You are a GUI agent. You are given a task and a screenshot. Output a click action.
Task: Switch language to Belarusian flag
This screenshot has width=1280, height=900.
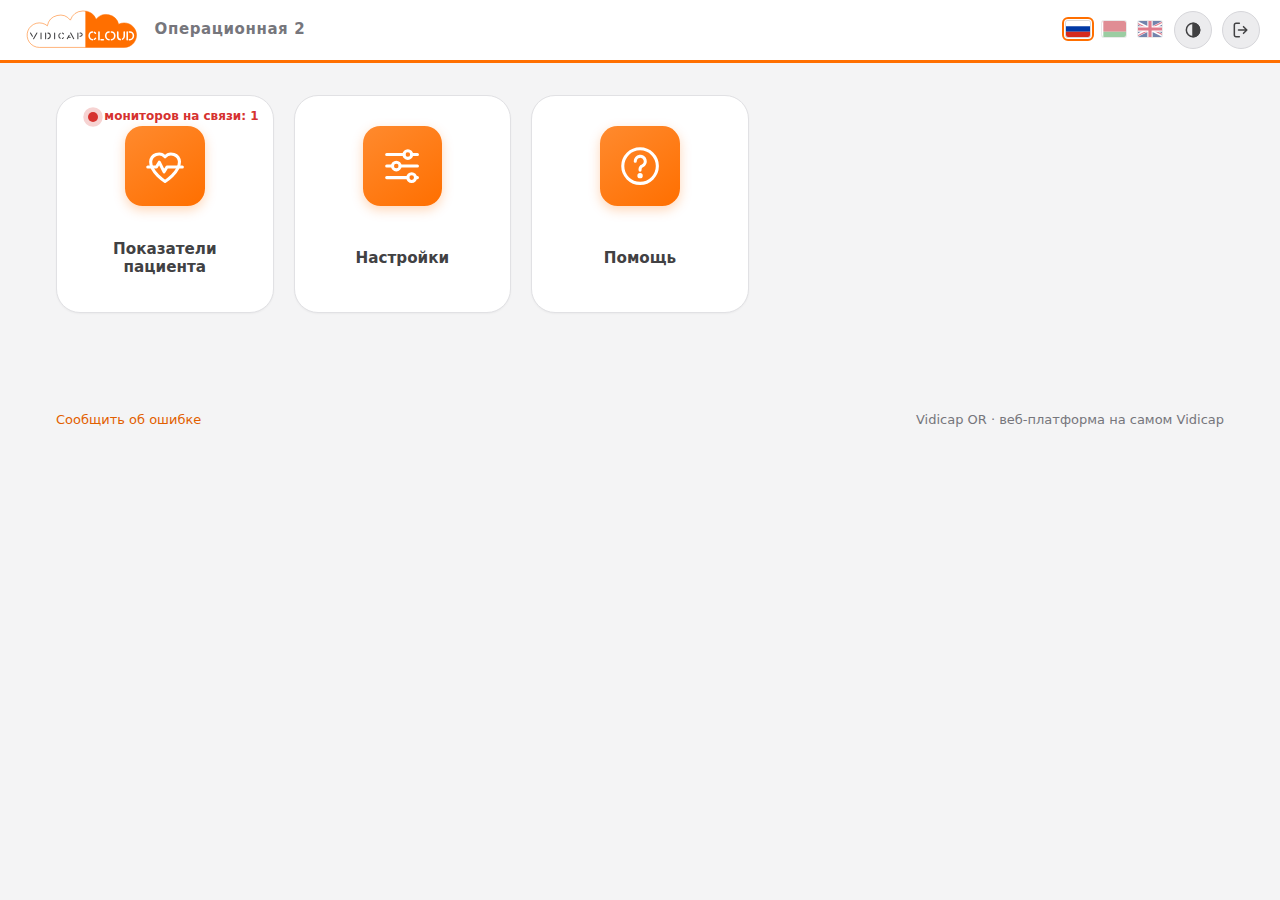pyautogui.click(x=1115, y=29)
